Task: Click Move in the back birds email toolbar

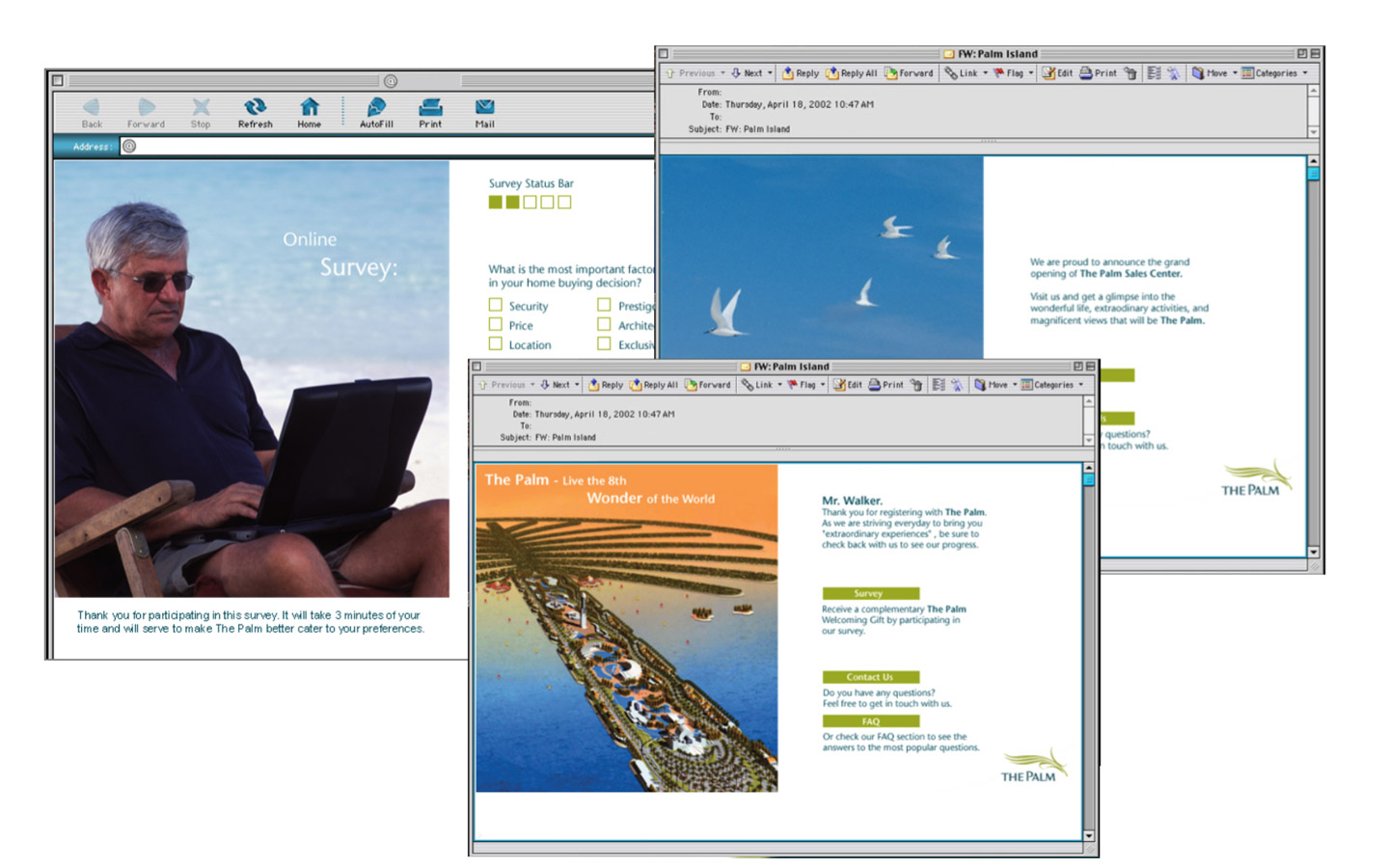Action: 1210,73
